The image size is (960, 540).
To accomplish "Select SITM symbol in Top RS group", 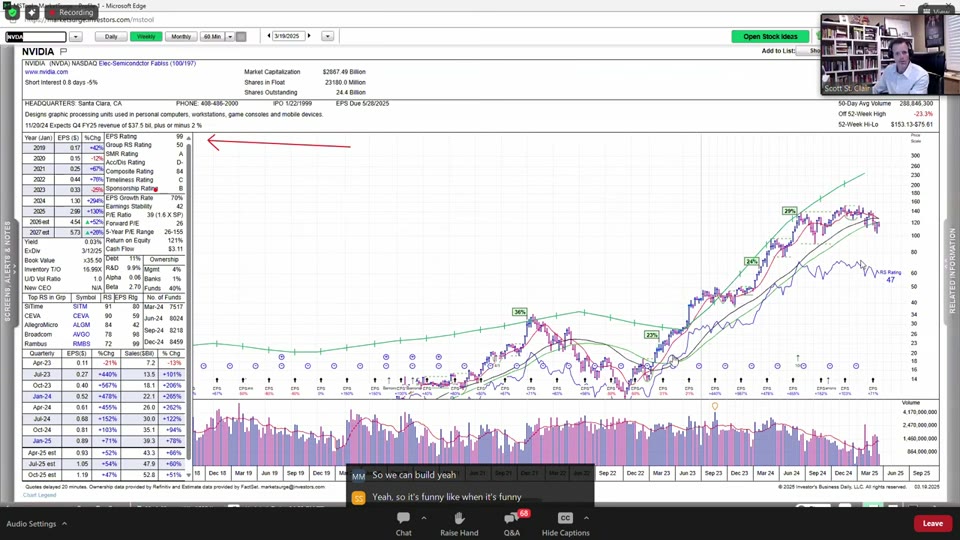I will coord(80,306).
